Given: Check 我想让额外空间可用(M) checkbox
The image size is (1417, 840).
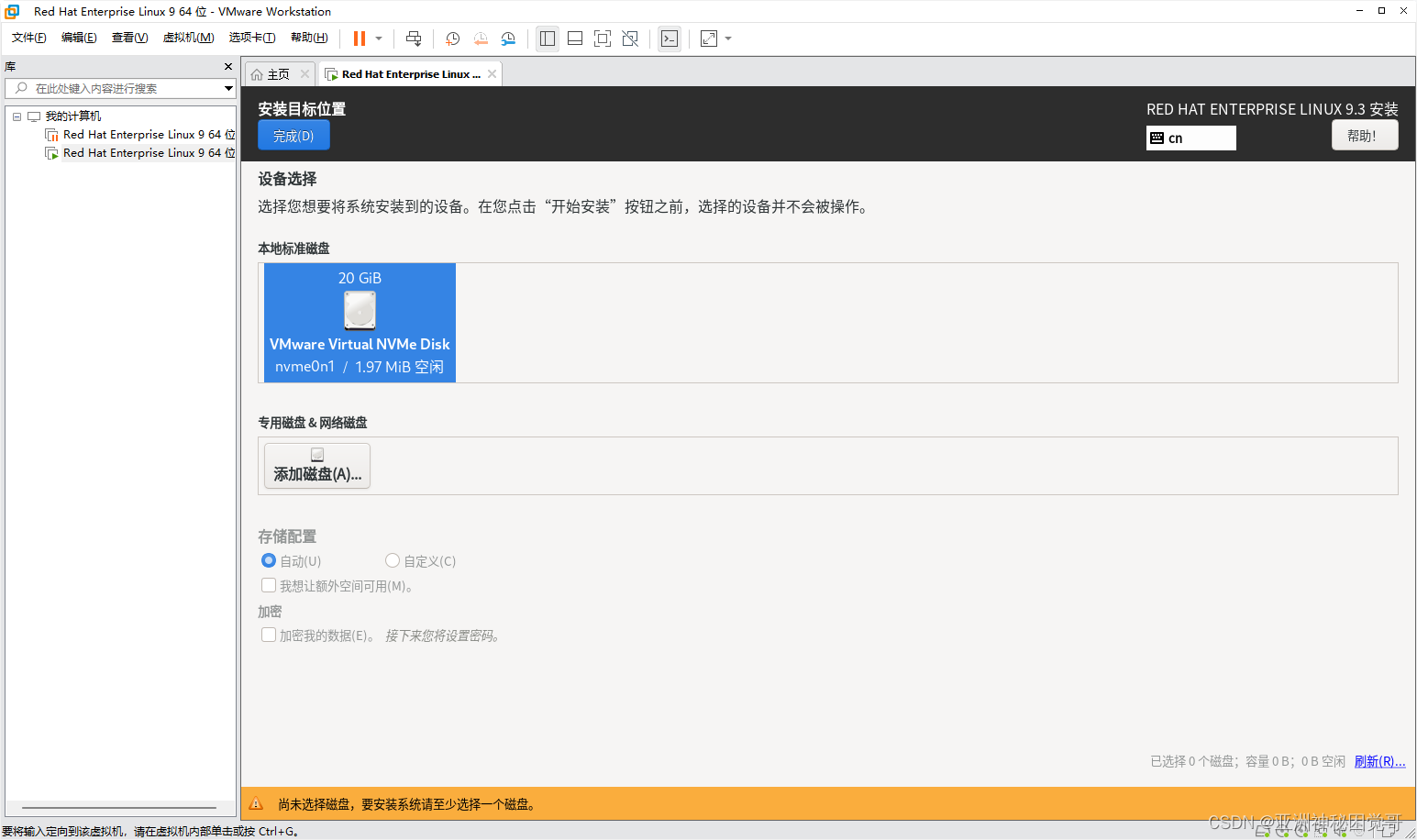Looking at the screenshot, I should point(269,585).
